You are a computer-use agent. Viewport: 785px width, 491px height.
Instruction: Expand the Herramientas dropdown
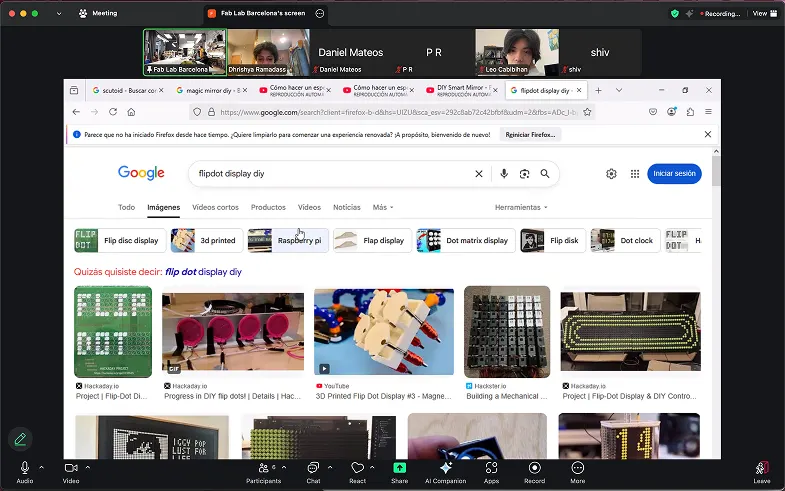(521, 207)
